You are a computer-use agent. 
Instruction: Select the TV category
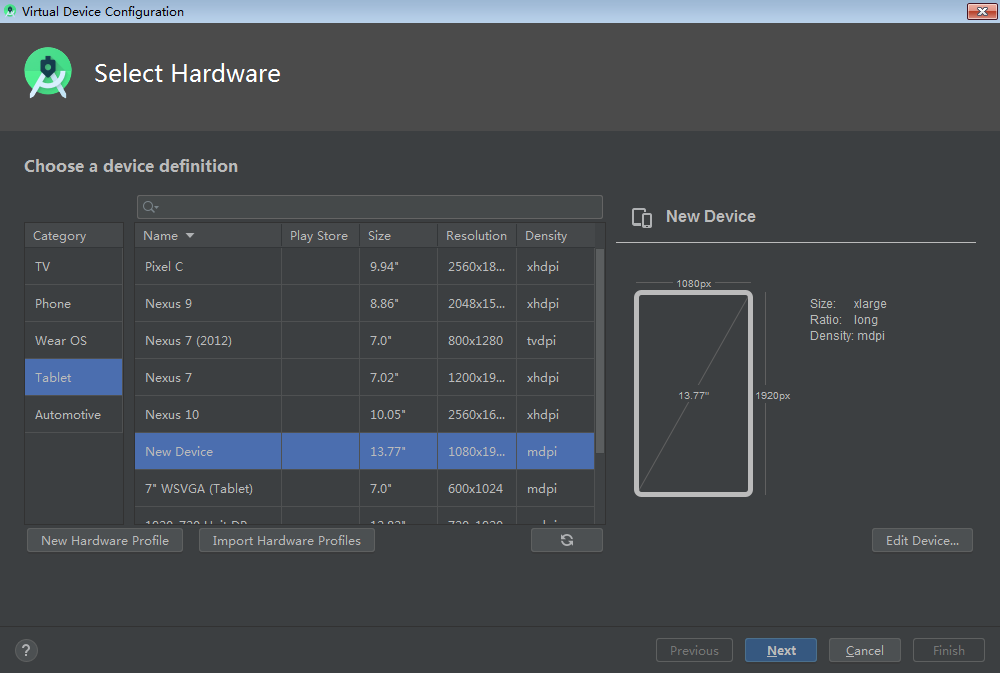click(73, 267)
